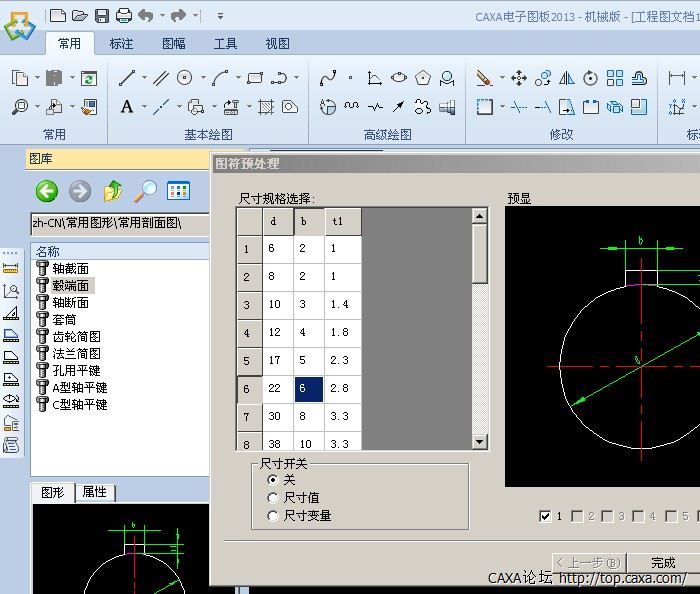Select 齿轮简图 in the library list
Viewport: 700px width, 594px height.
tap(76, 337)
